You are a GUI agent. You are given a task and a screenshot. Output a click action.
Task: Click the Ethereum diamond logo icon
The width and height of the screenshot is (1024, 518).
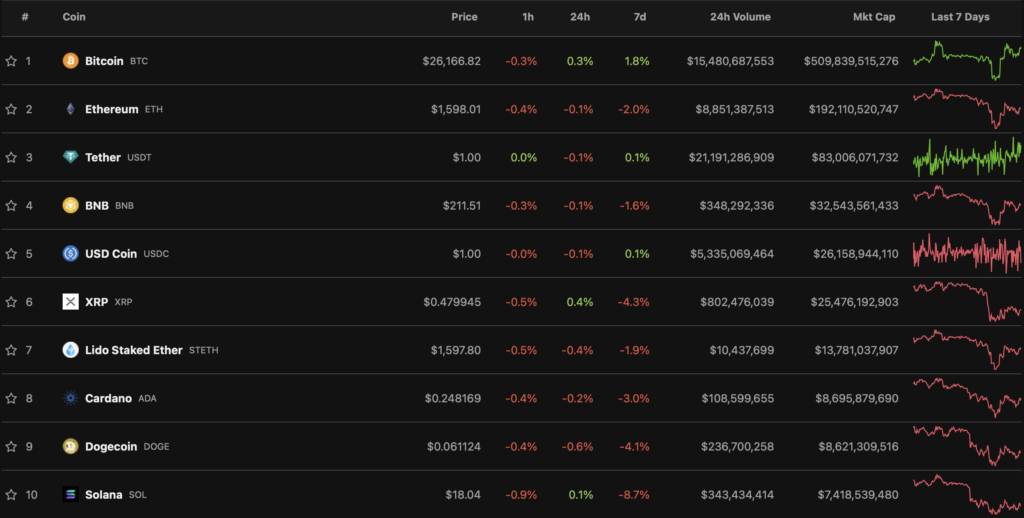(70, 109)
